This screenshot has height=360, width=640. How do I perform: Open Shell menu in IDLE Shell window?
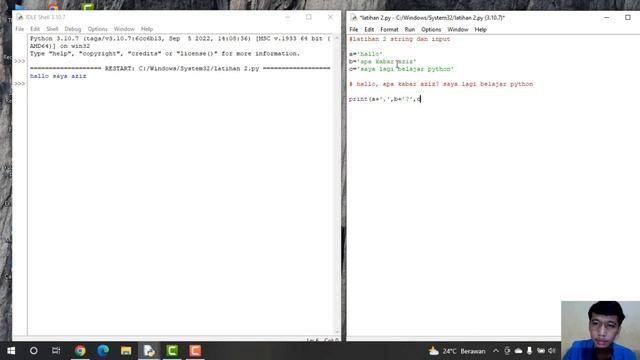point(52,29)
